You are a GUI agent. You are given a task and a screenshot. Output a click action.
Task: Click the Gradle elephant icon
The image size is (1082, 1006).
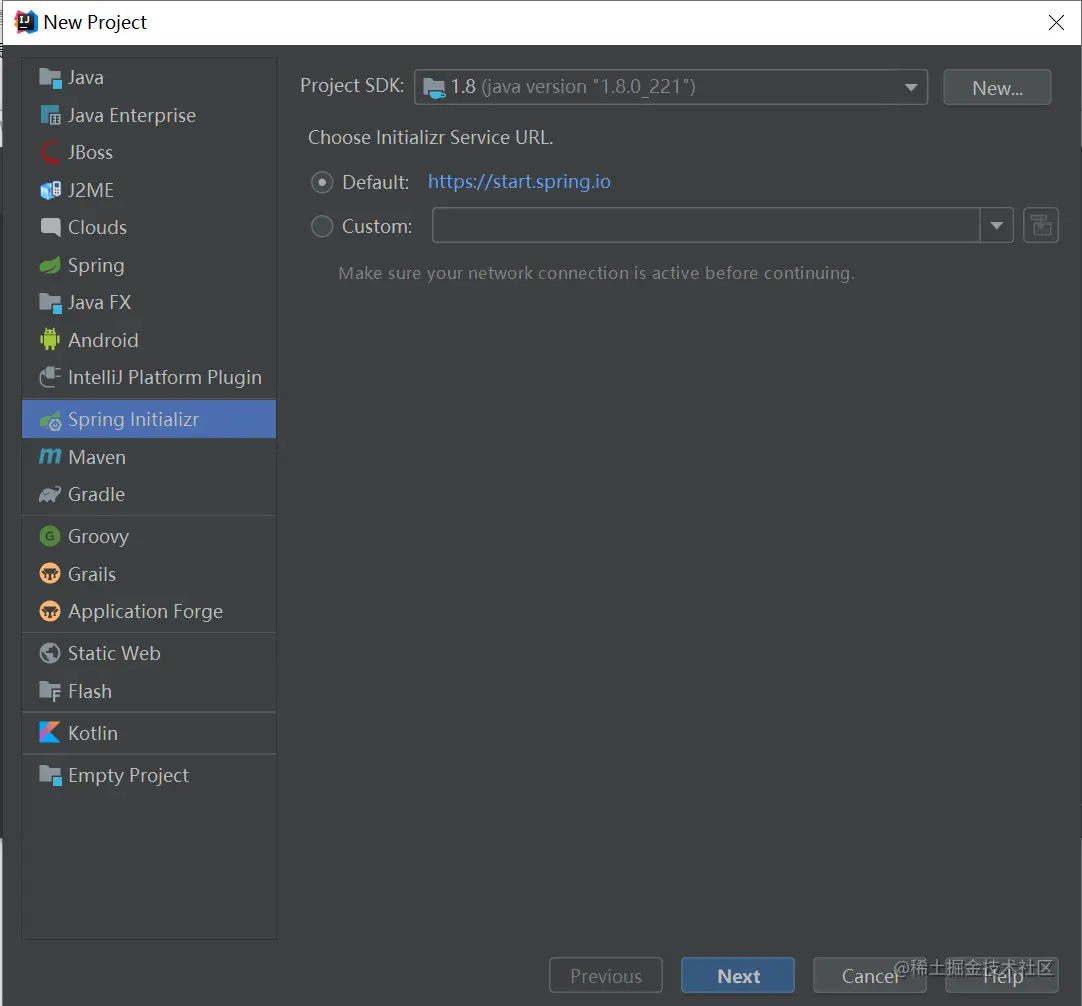pyautogui.click(x=50, y=494)
